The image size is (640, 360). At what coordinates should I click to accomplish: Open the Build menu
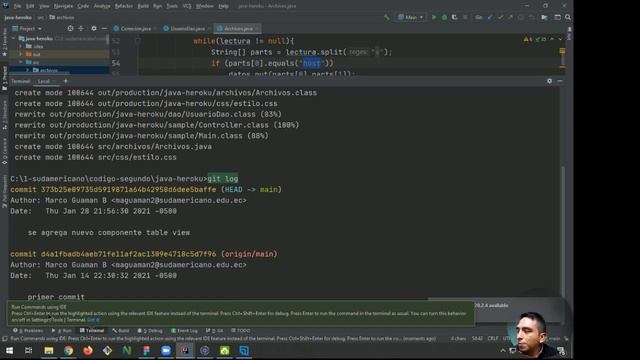[x=143, y=6]
